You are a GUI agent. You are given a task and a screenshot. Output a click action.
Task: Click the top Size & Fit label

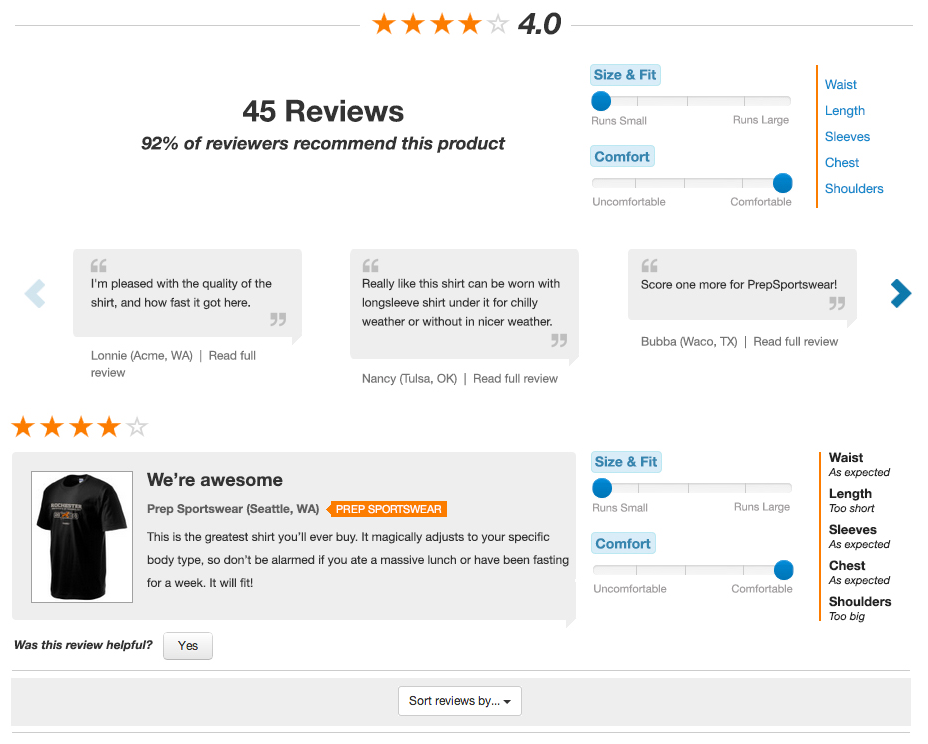[x=625, y=75]
